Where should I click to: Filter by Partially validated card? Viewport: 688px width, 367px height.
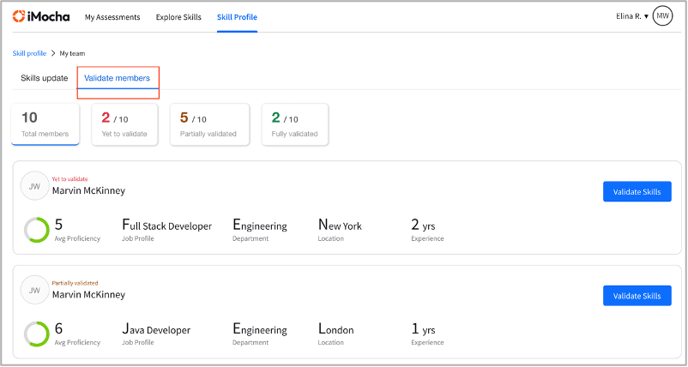point(210,124)
